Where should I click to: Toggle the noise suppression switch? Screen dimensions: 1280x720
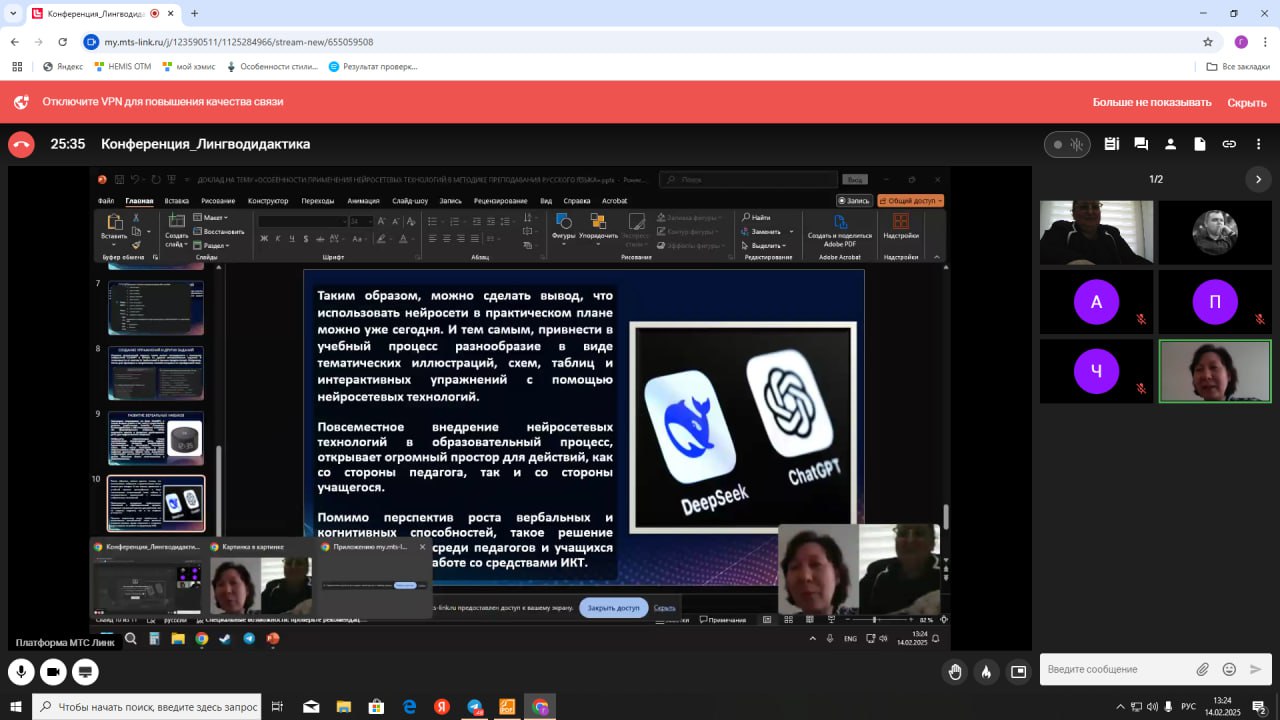pos(1067,144)
